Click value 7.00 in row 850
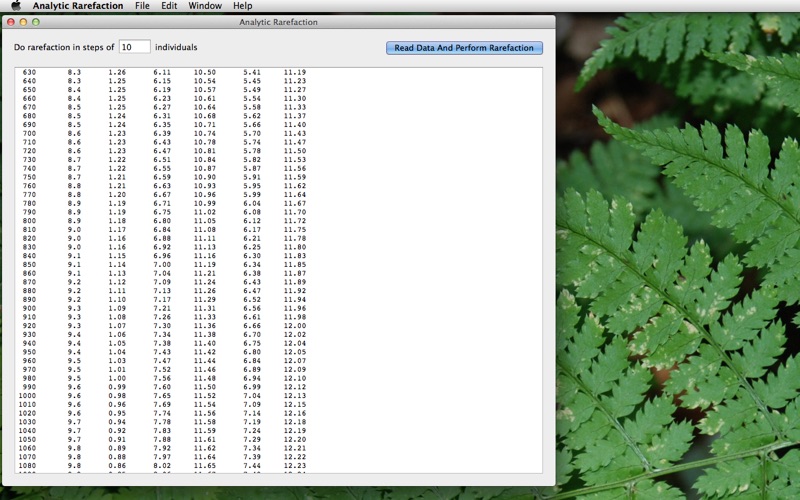The height and width of the screenshot is (500, 800). coord(162,265)
